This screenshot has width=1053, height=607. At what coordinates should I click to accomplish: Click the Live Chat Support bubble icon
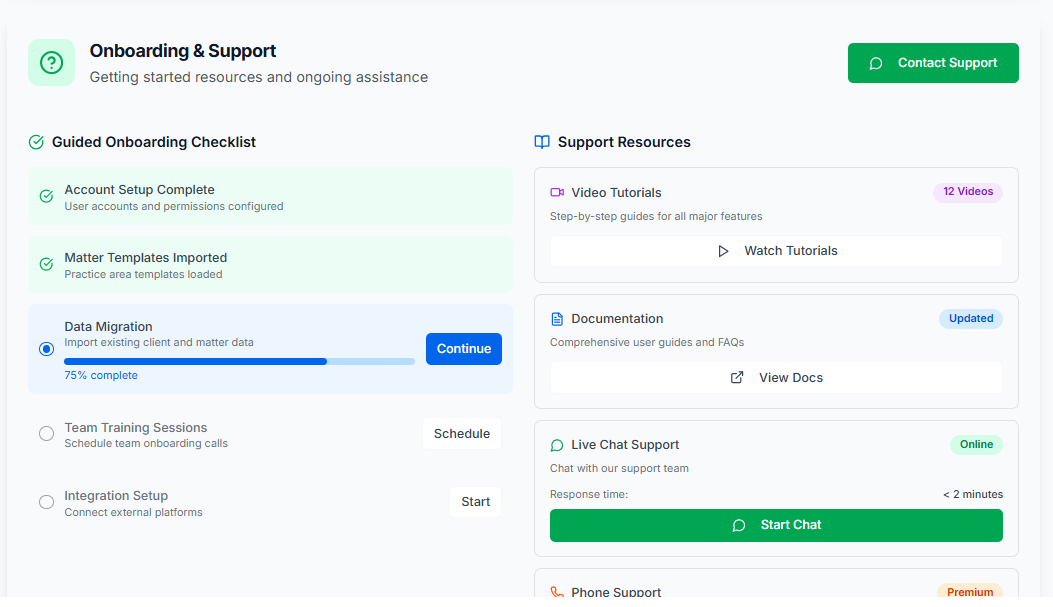[557, 445]
